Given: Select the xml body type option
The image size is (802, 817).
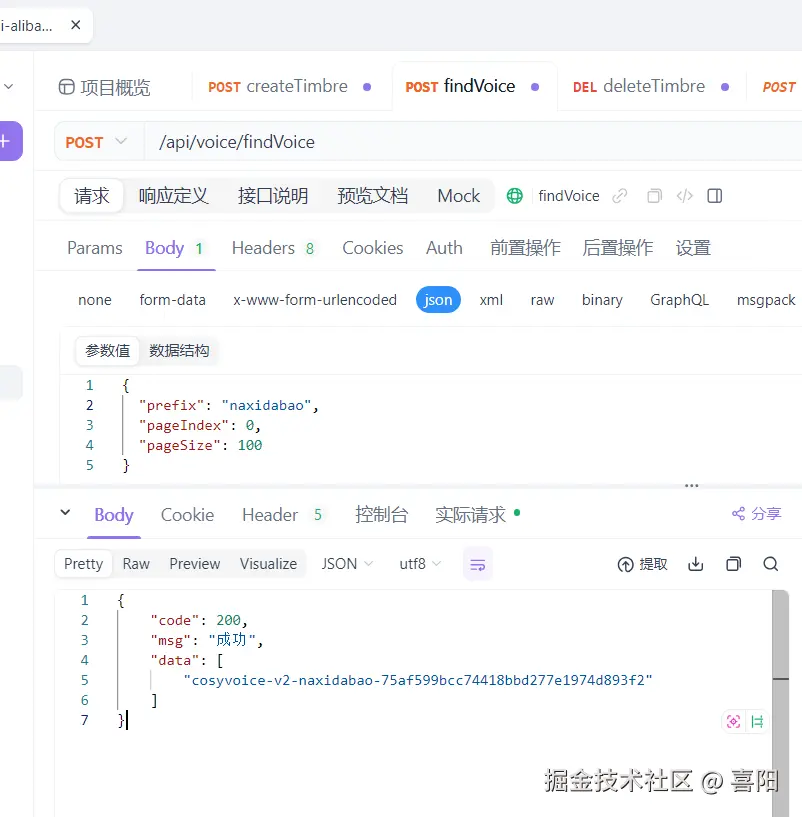Looking at the screenshot, I should 491,299.
